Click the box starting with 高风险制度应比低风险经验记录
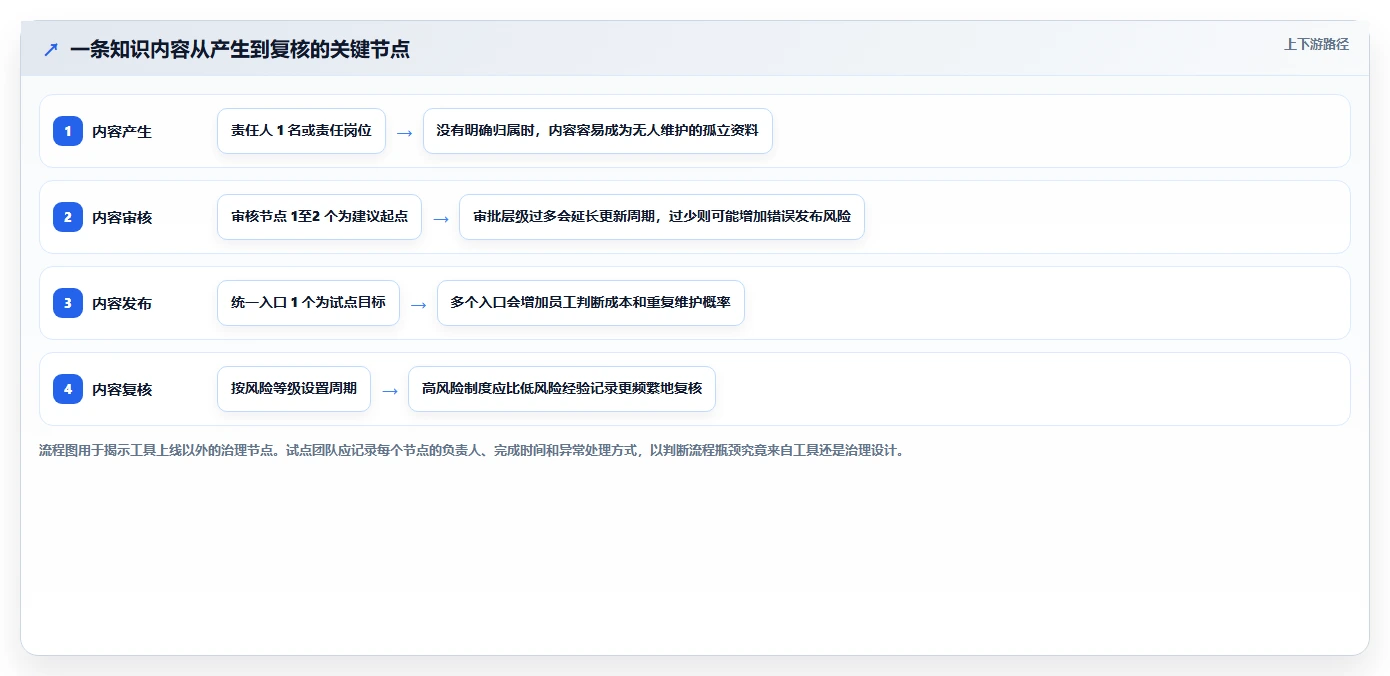Viewport: 1390px width, 676px height. [x=562, y=389]
